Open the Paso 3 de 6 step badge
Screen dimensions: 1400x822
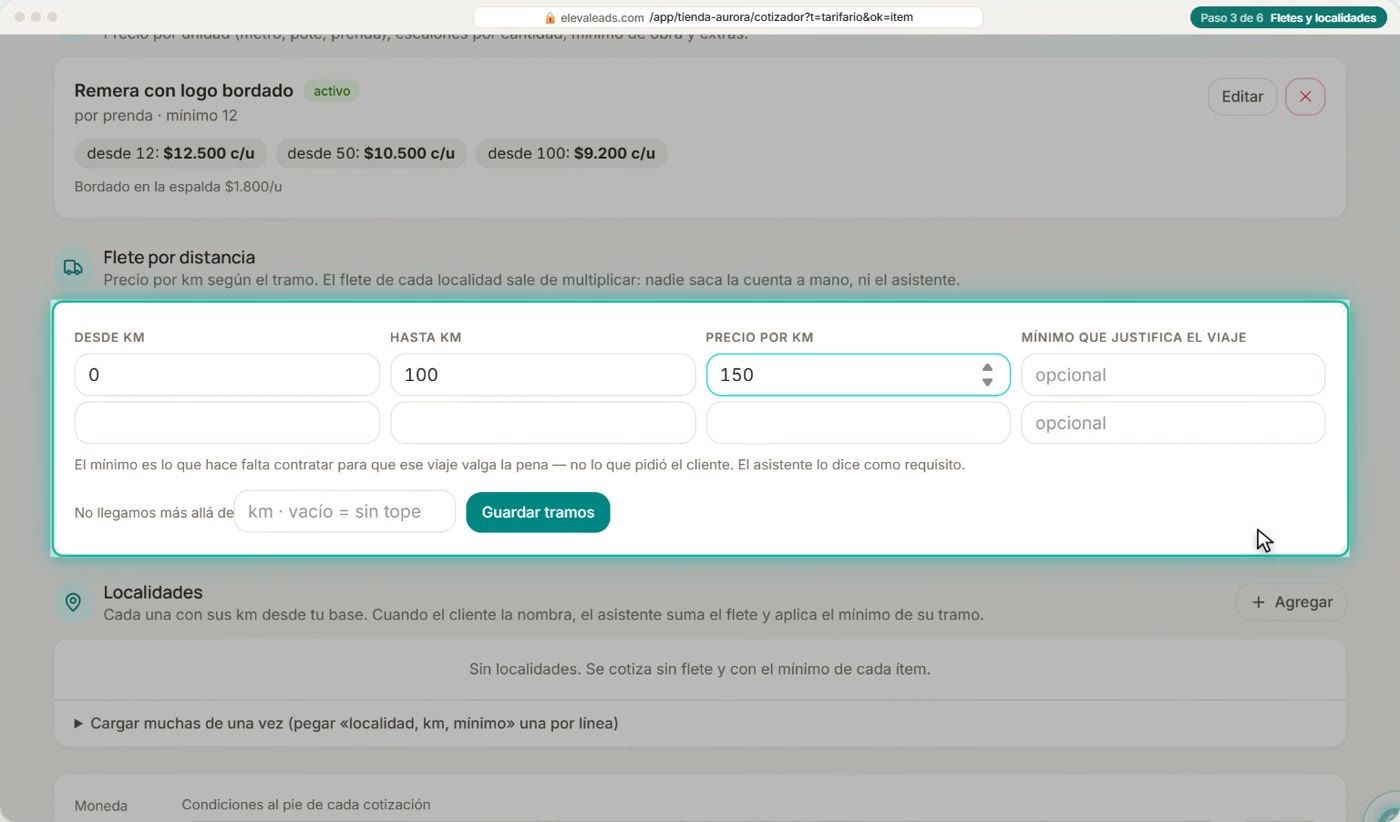point(1288,18)
